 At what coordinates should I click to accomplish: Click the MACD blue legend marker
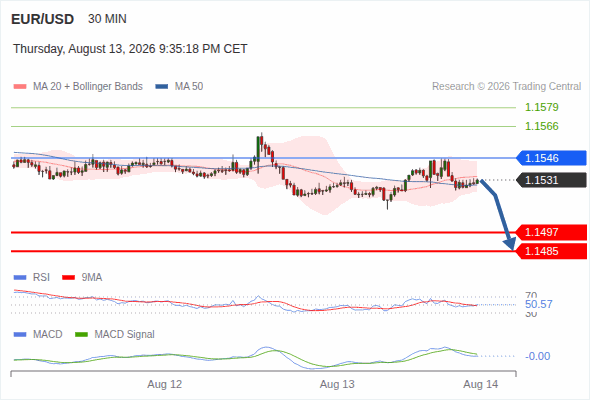click(20, 334)
